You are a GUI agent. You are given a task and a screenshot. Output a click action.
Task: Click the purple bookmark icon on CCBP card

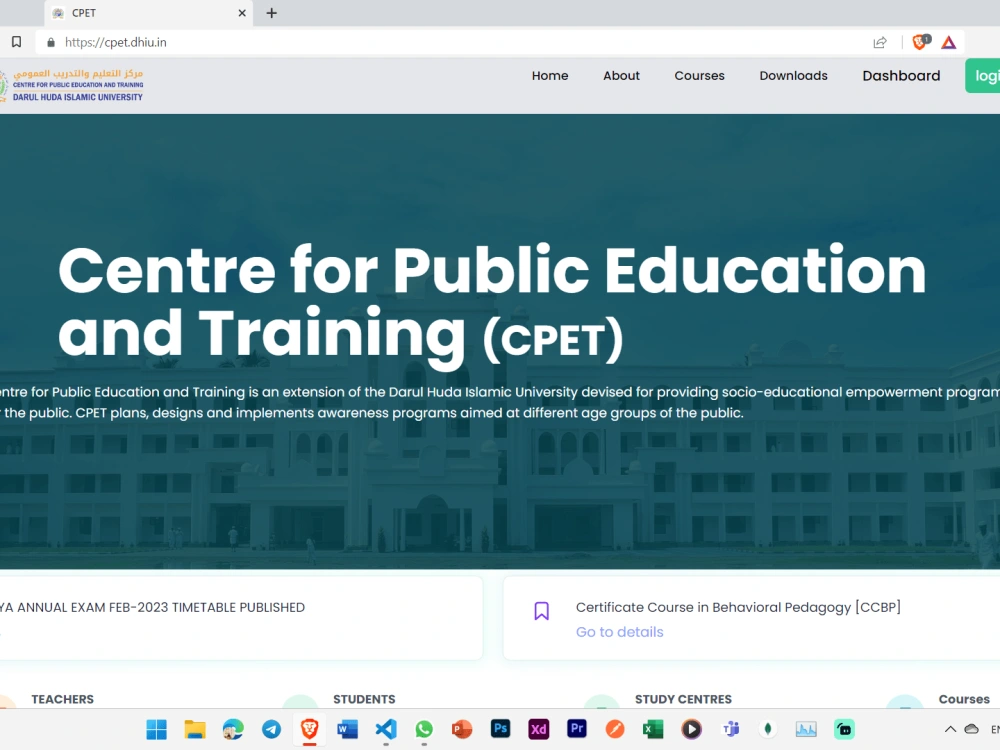tap(541, 611)
